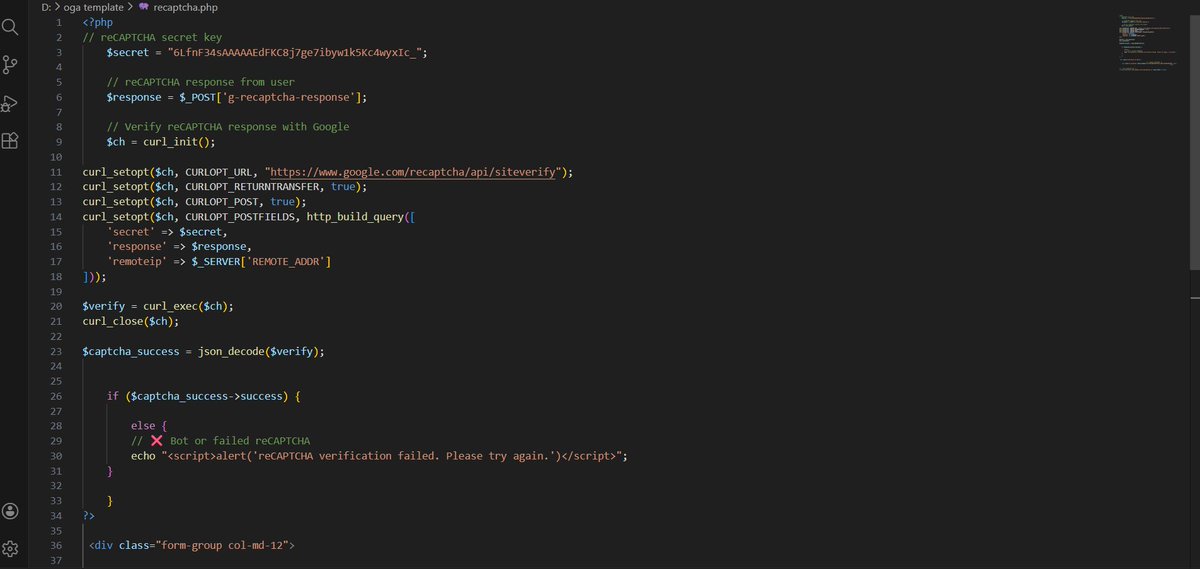This screenshot has width=1200, height=569.
Task: Click the 'curl_exec' function call
Action: (171, 306)
